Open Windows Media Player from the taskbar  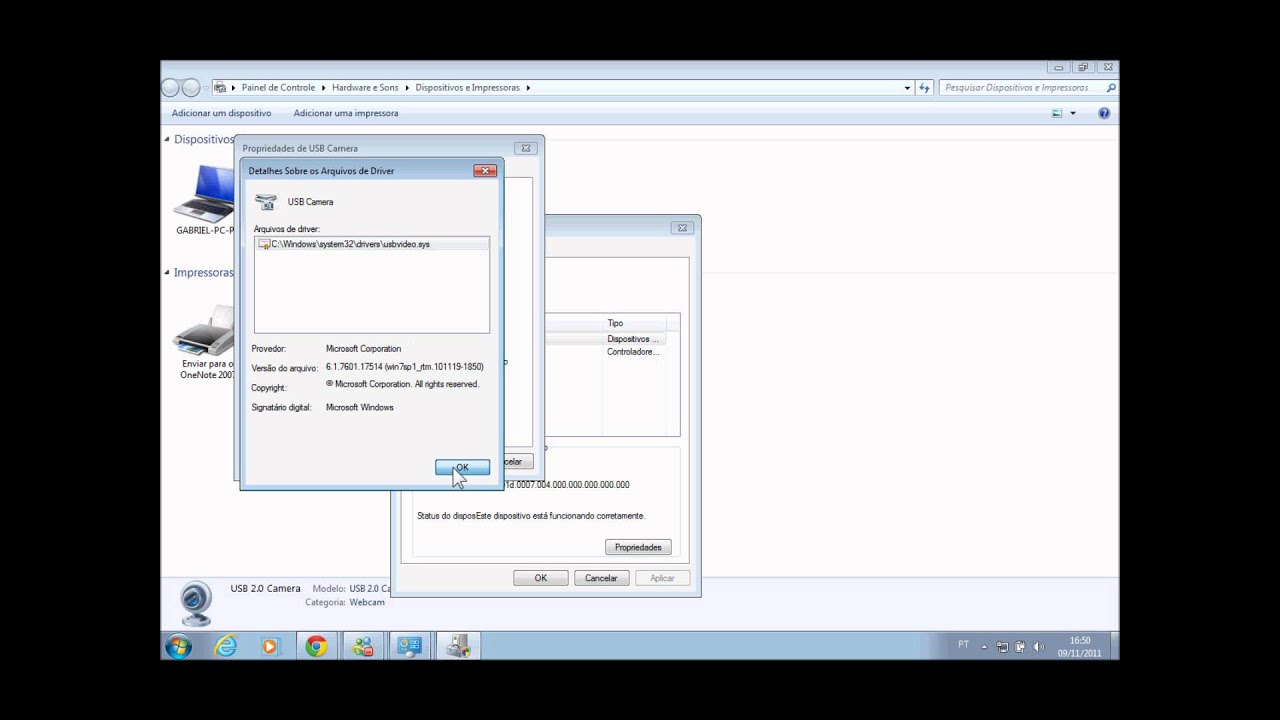[270, 646]
